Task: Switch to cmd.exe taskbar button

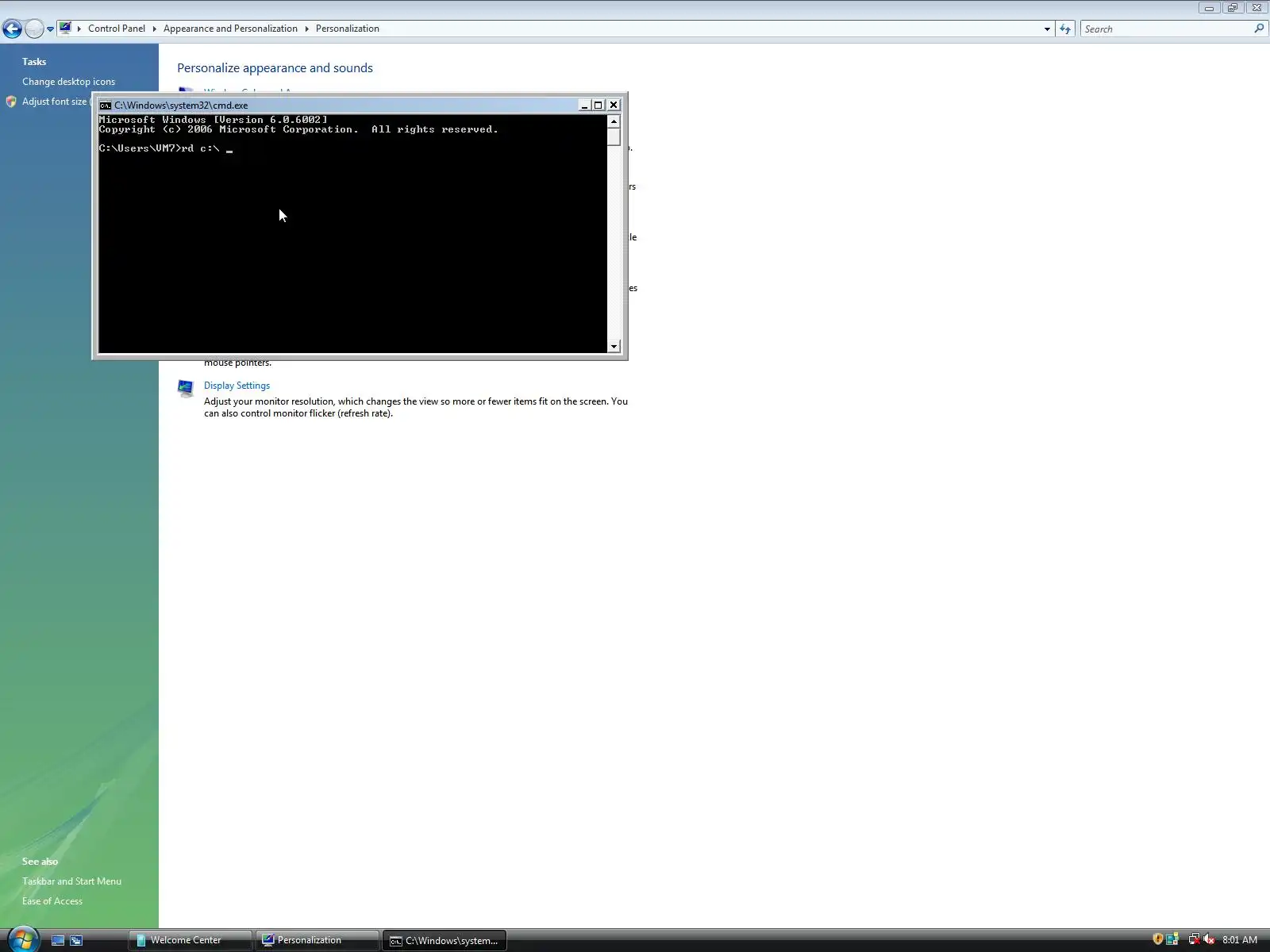Action: click(x=444, y=940)
